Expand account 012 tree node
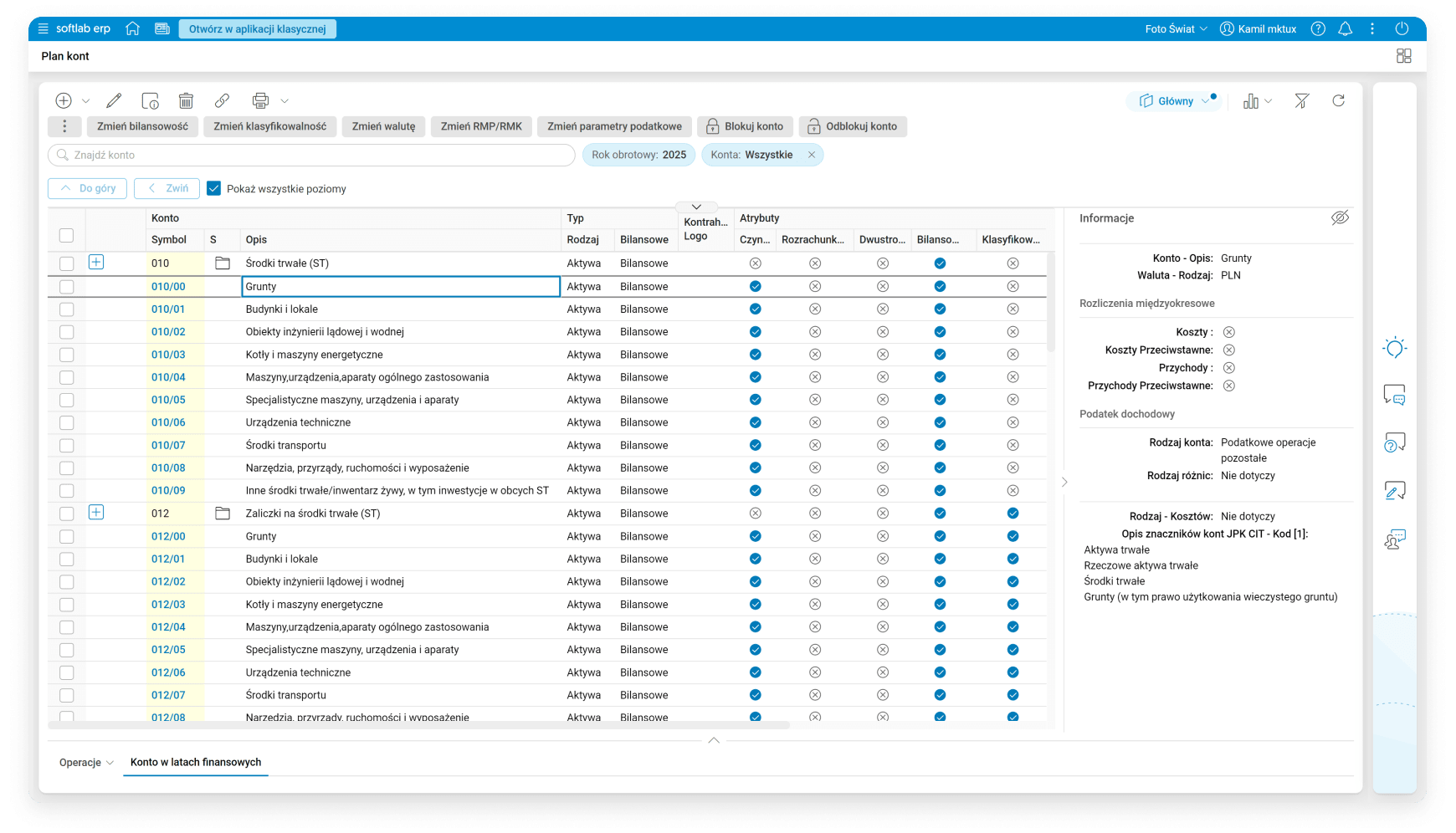This screenshot has width=1456, height=833. 96,513
